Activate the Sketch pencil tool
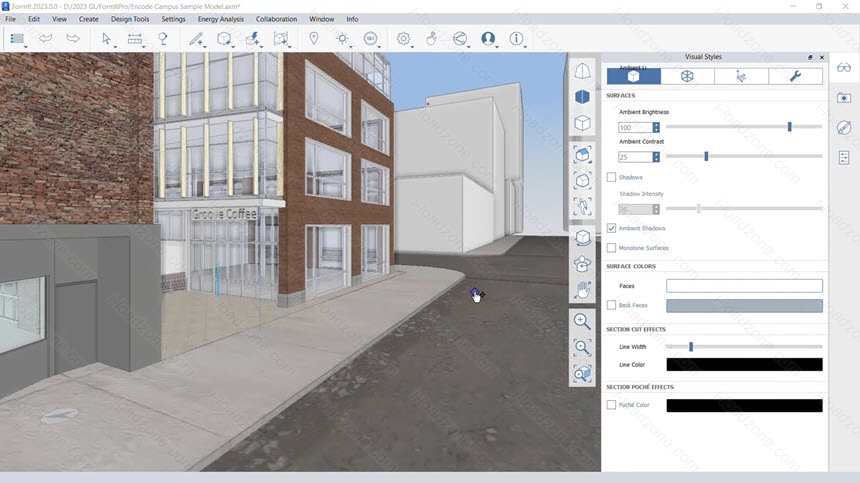The width and height of the screenshot is (860, 483). click(x=196, y=38)
